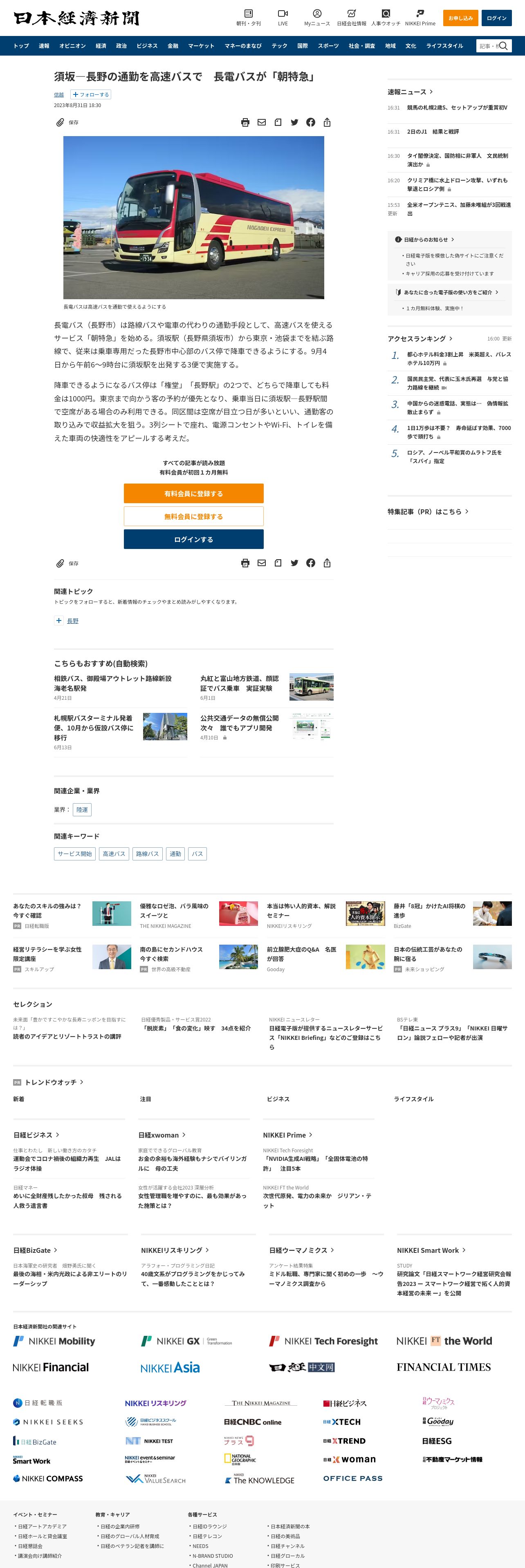Open the マーケット navigation item
The width and height of the screenshot is (525, 1568).
point(201,46)
